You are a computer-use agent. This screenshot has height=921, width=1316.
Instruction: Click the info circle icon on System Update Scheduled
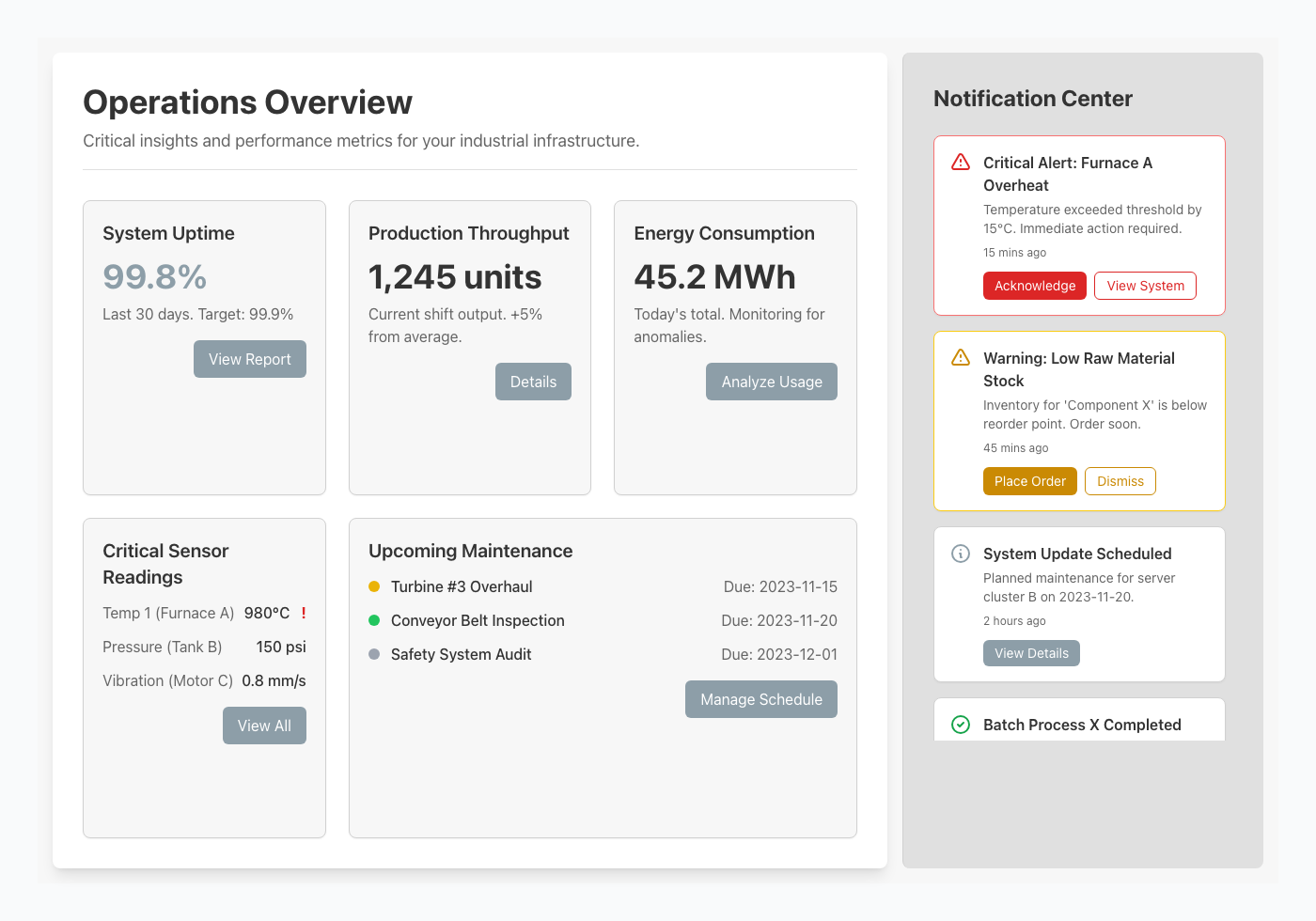coord(960,553)
